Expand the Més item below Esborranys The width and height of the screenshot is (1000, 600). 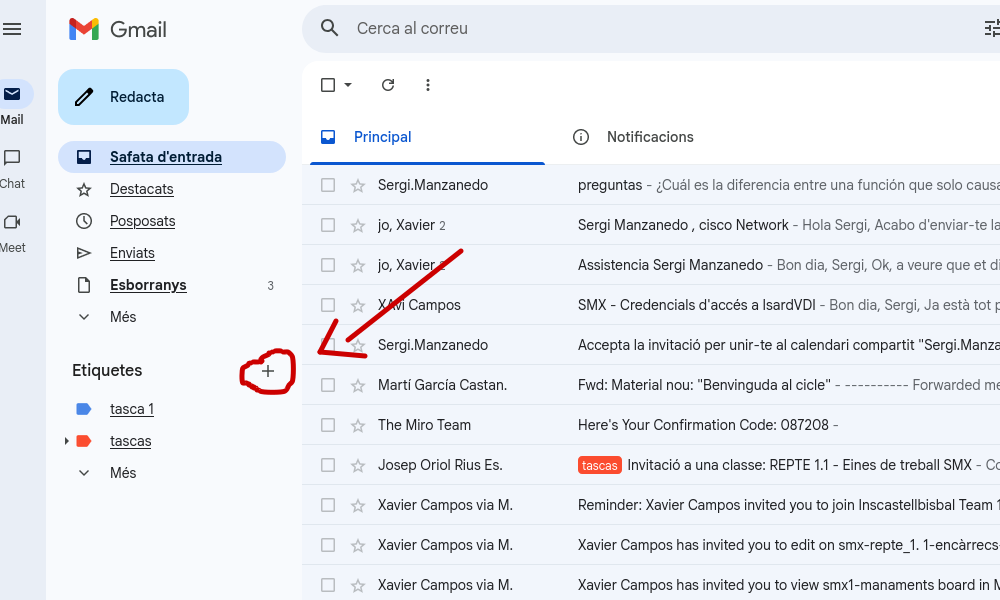[123, 317]
